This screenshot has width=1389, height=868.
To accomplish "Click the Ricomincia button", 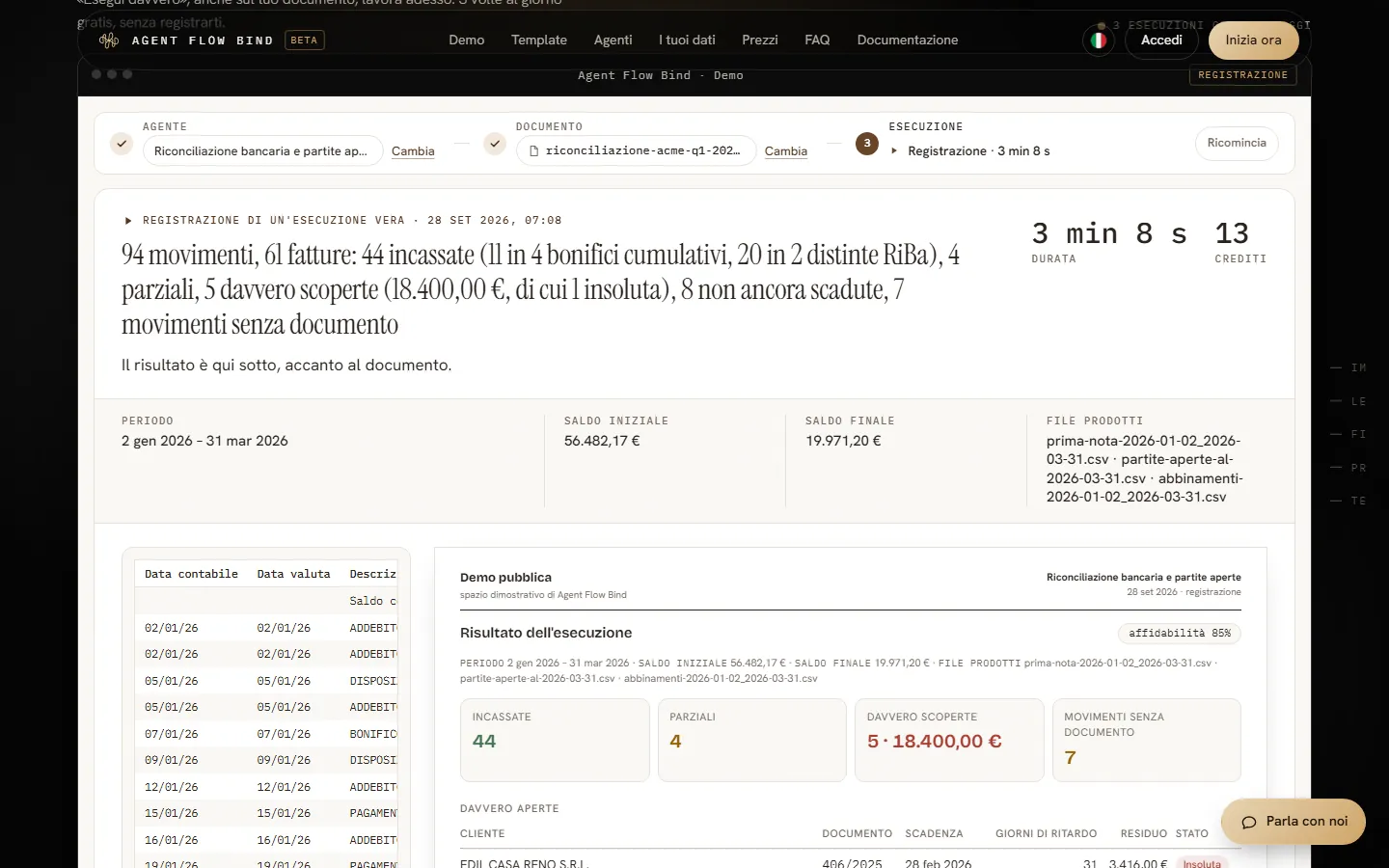I will tap(1237, 143).
